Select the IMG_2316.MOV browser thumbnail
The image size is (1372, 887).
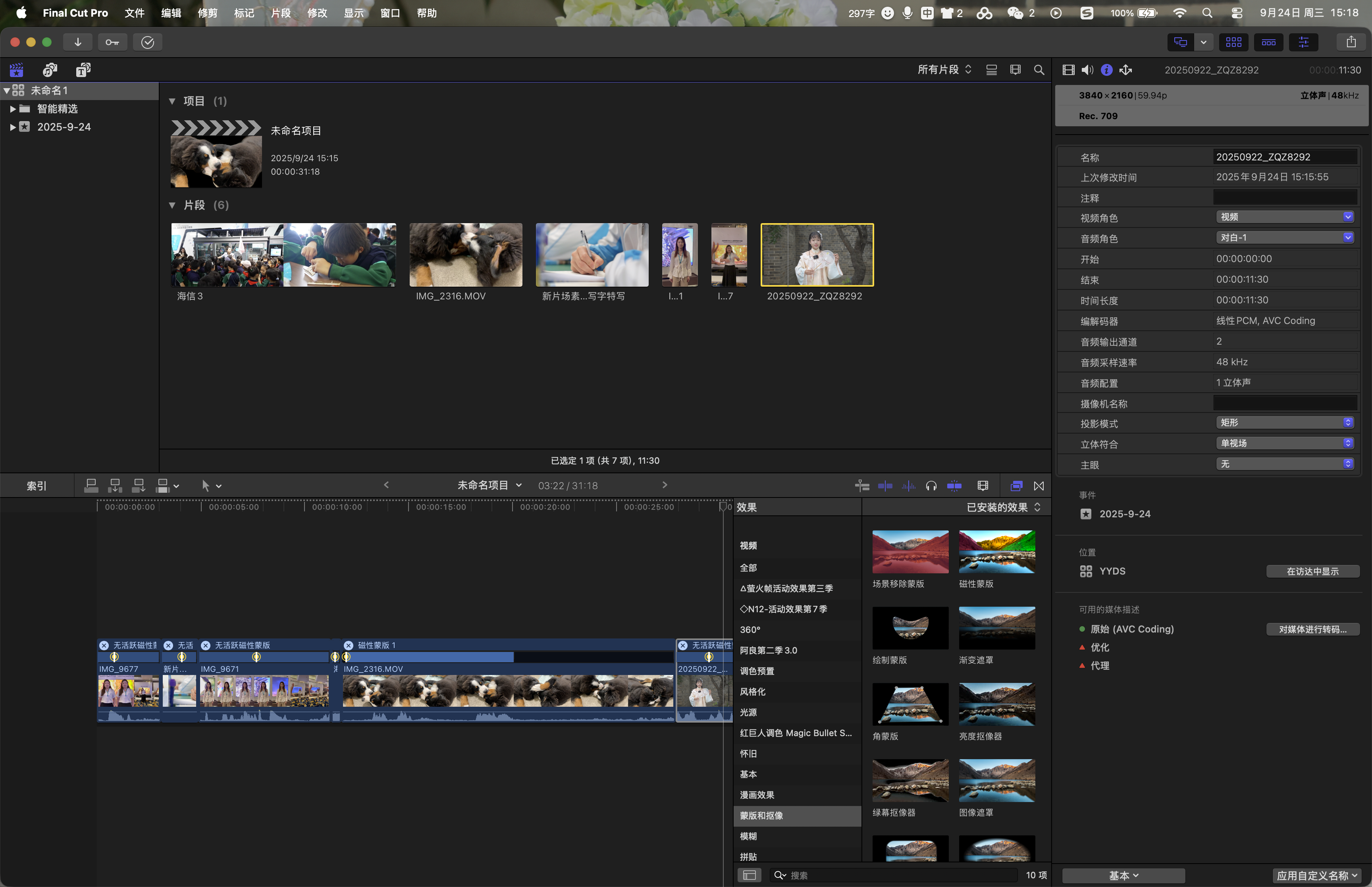(x=466, y=255)
